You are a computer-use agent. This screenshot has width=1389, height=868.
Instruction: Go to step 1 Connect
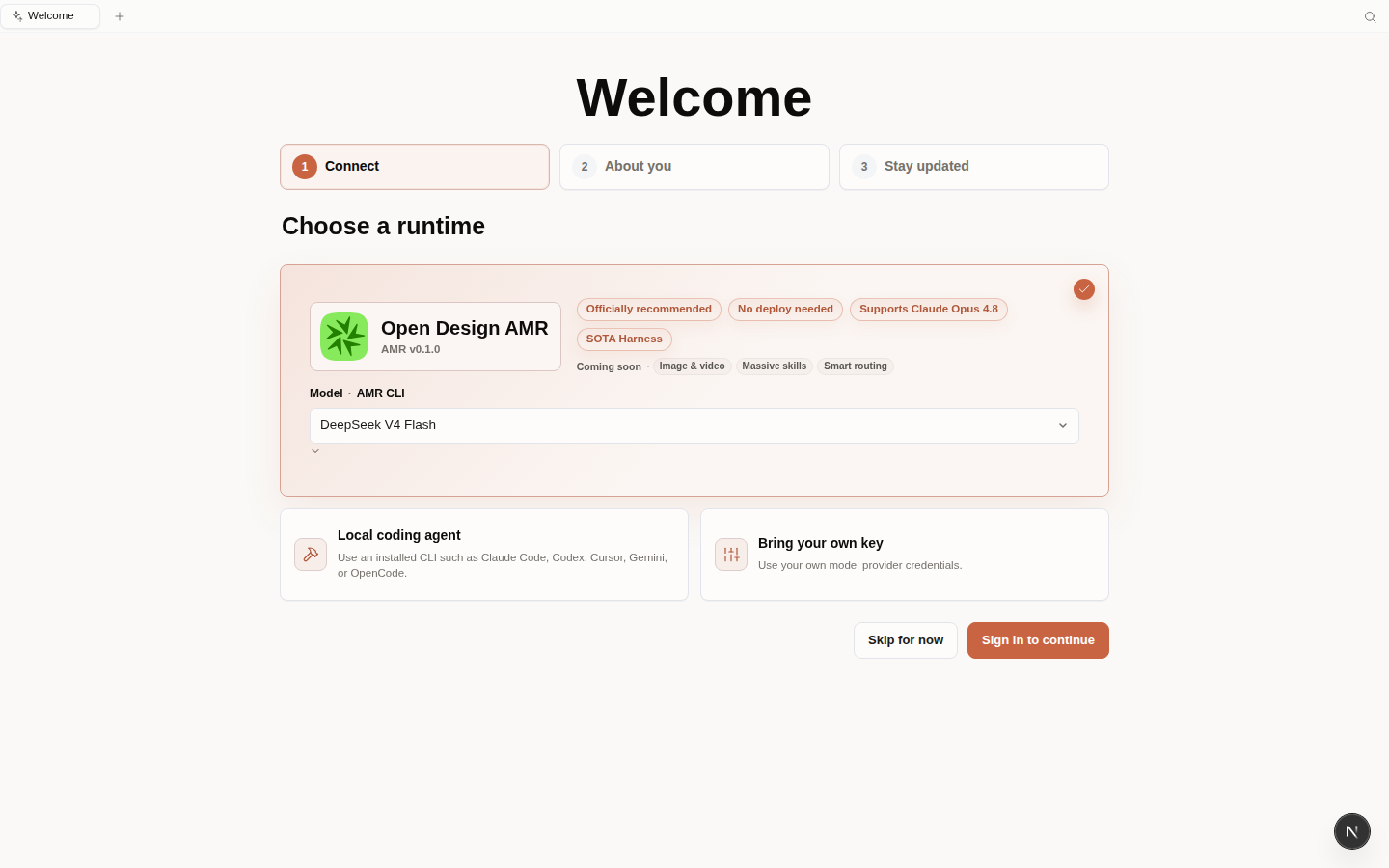[x=415, y=167]
